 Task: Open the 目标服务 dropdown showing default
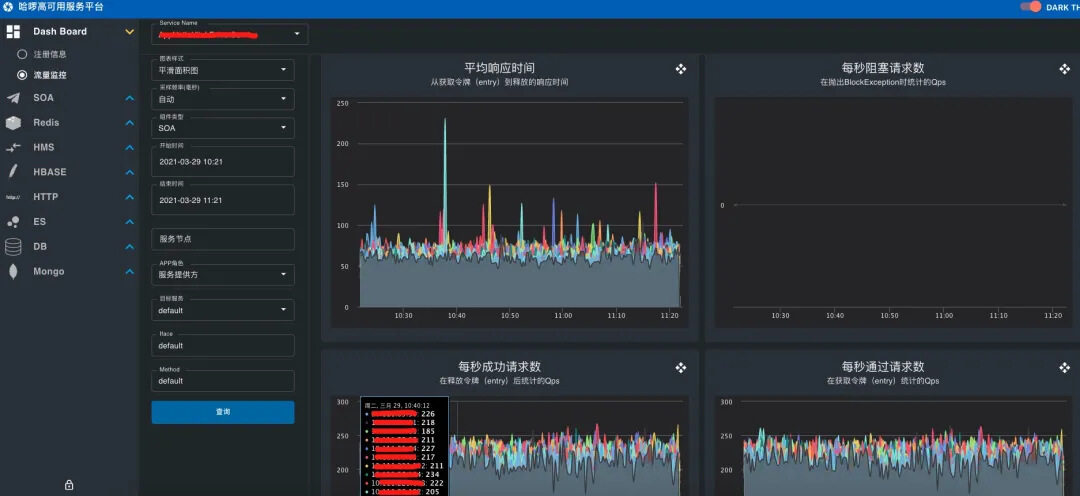tap(222, 310)
